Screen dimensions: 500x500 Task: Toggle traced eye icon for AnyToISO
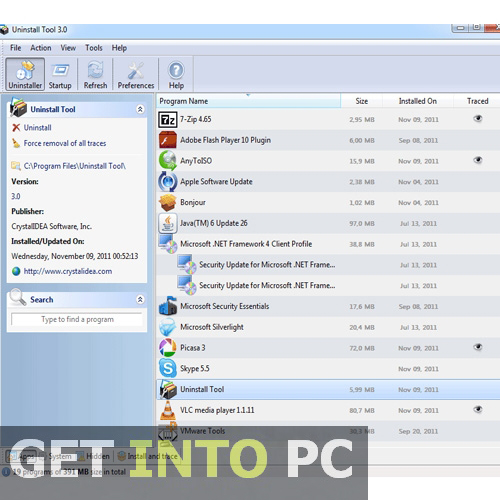point(478,160)
